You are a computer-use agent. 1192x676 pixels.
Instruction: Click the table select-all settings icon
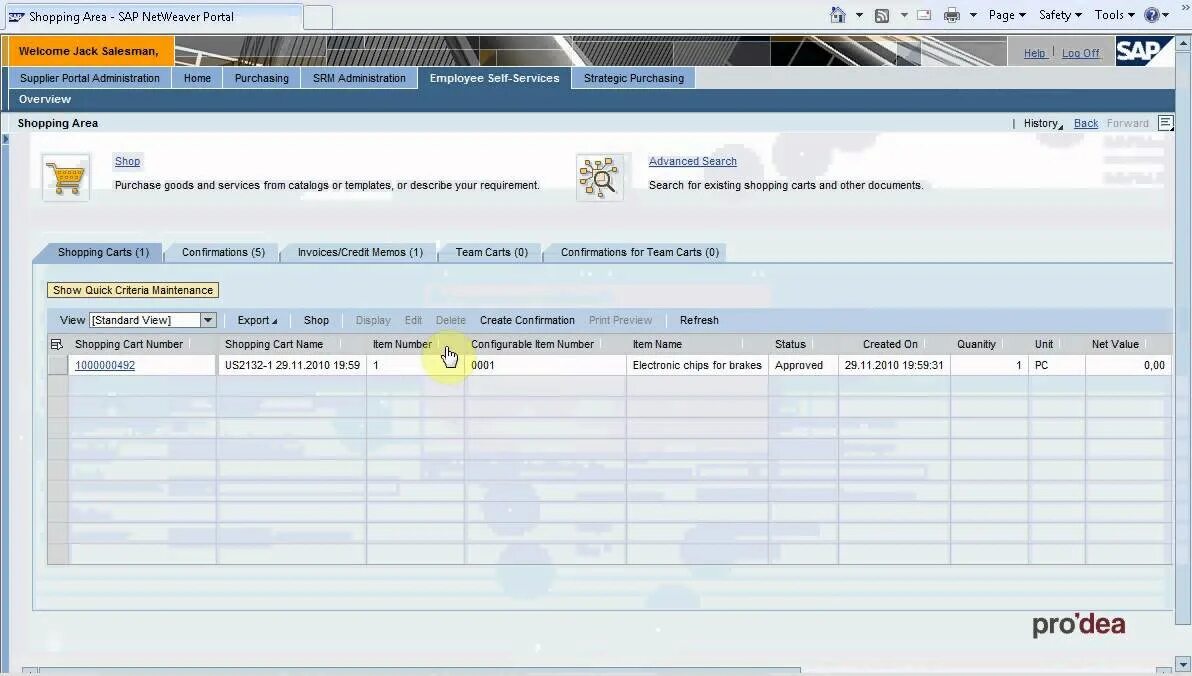[x=57, y=344]
